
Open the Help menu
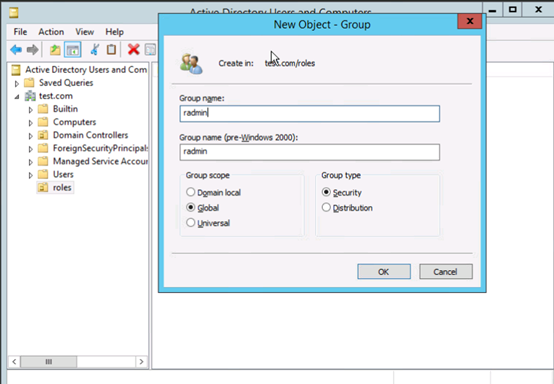(114, 32)
